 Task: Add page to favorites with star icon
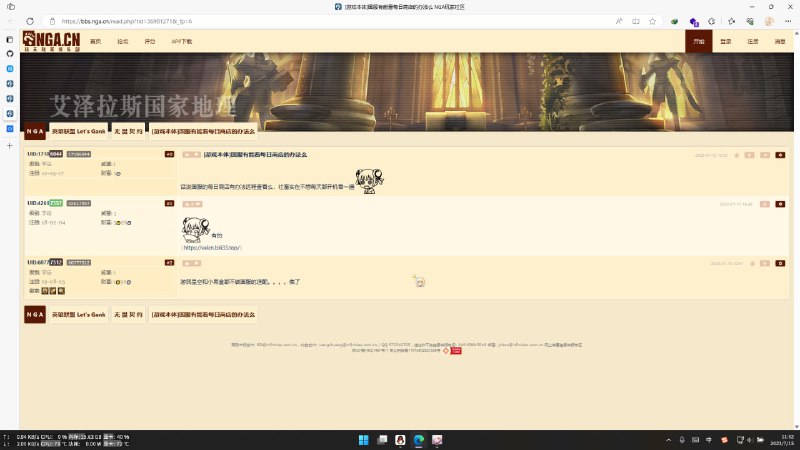[x=653, y=21]
